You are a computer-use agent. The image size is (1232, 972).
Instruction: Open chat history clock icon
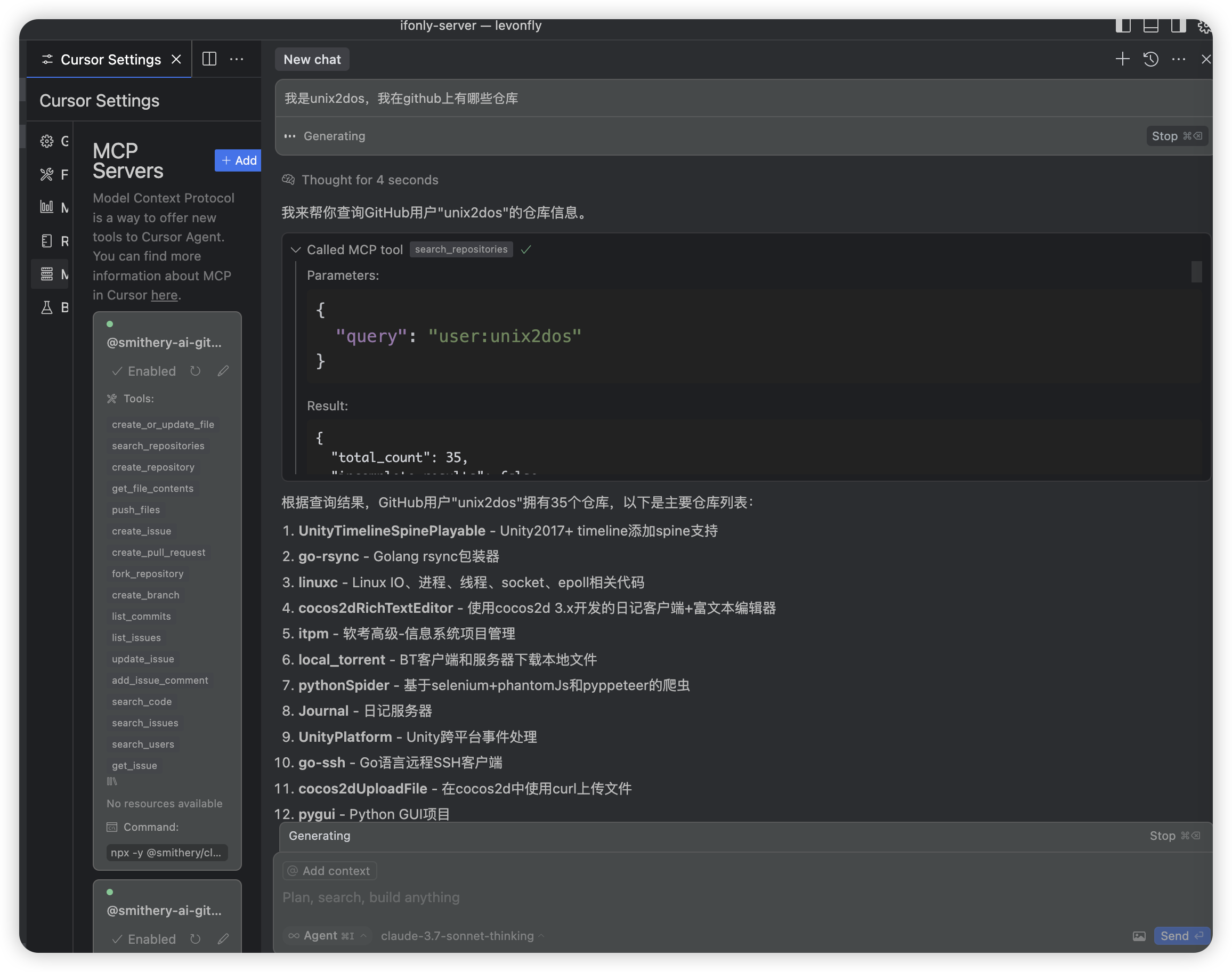(x=1150, y=59)
